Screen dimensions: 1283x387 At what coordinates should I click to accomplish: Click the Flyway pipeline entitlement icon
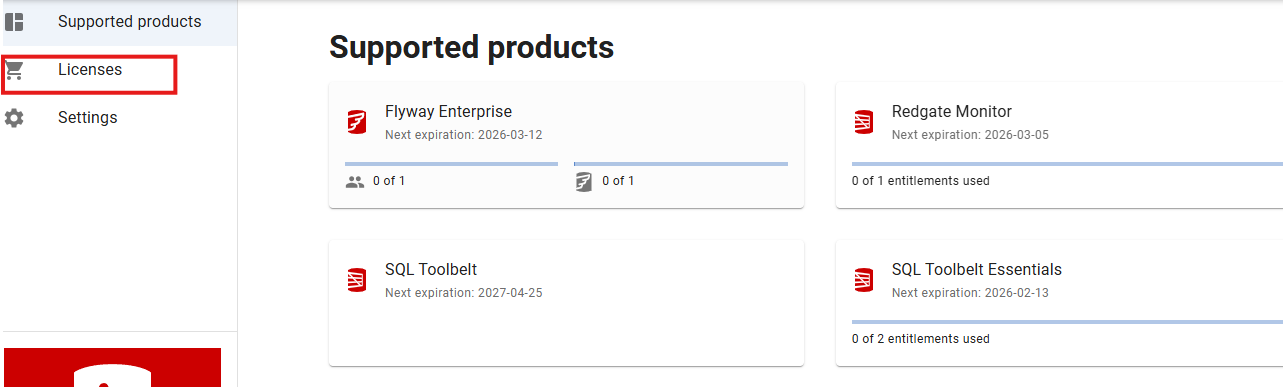tap(584, 182)
